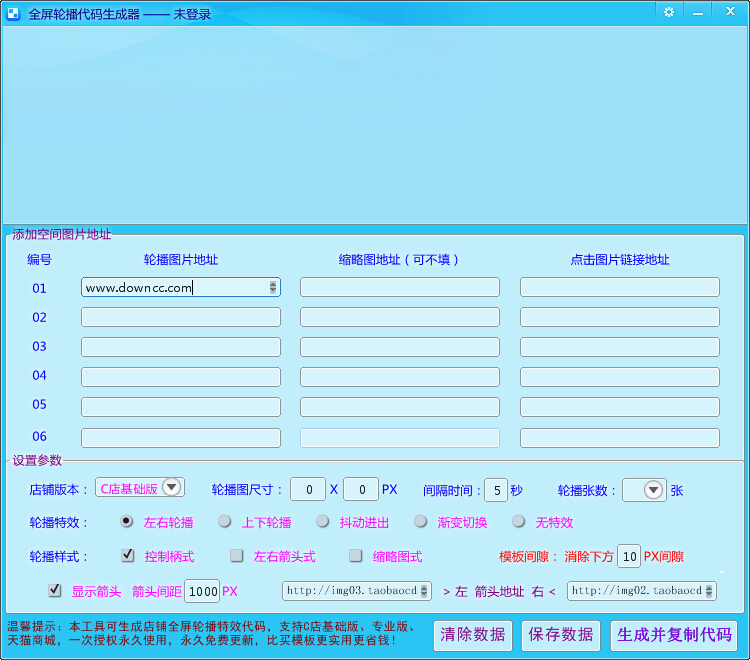This screenshot has height=660, width=750.
Task: Click the spinner arrows in row 01 field
Action: pyautogui.click(x=273, y=287)
